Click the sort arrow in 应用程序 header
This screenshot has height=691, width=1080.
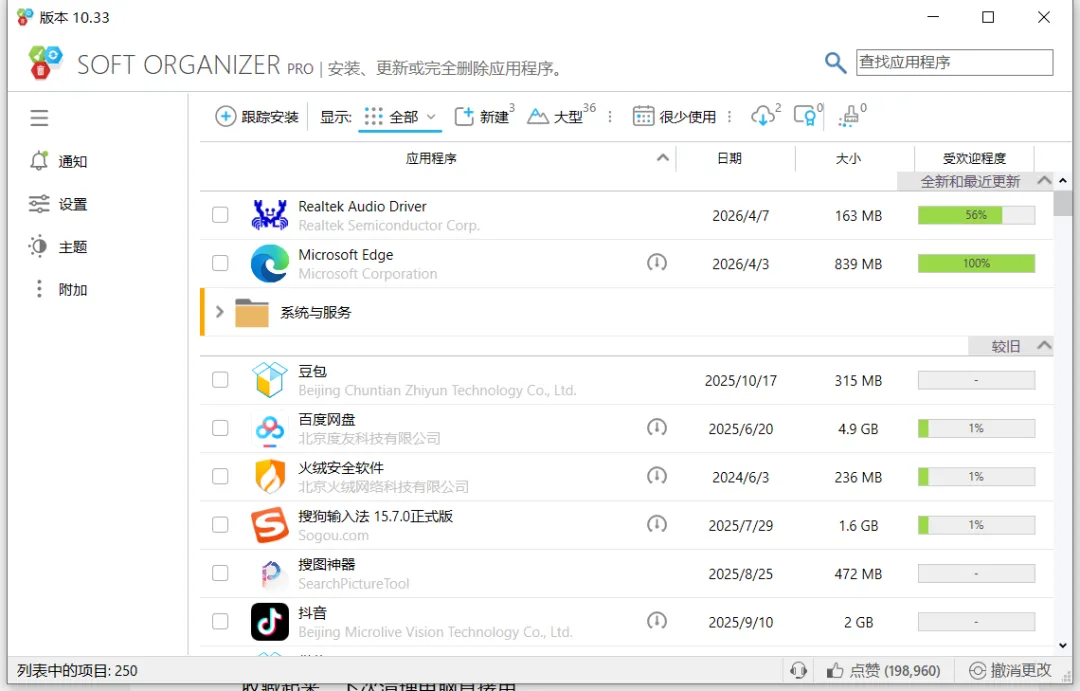point(663,158)
